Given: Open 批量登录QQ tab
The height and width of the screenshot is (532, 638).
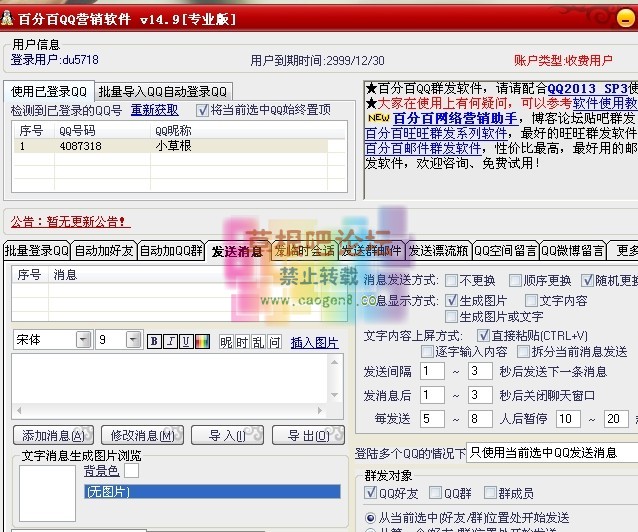Looking at the screenshot, I should click(x=37, y=251).
